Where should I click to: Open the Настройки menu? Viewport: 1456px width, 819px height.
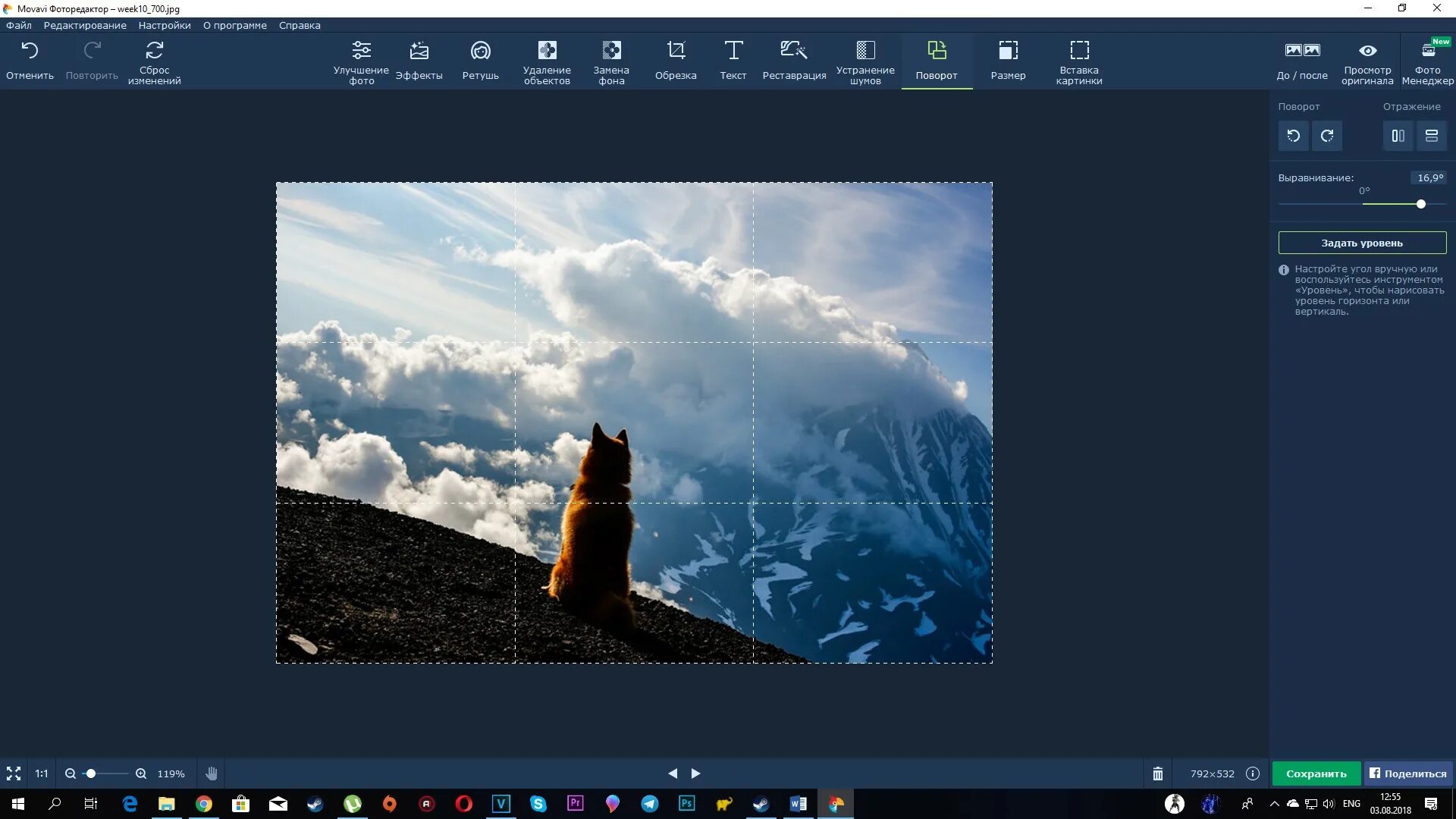165,25
